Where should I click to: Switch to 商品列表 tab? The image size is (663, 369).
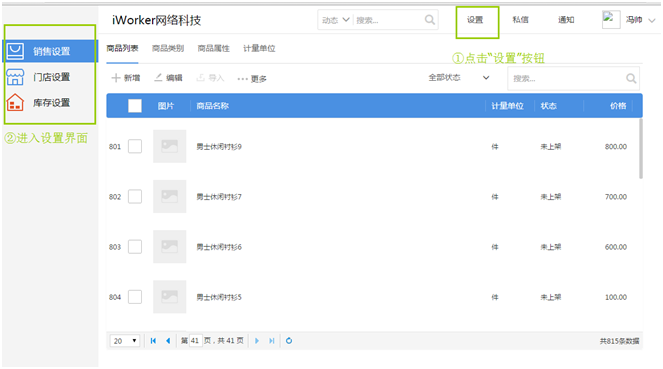(x=122, y=48)
